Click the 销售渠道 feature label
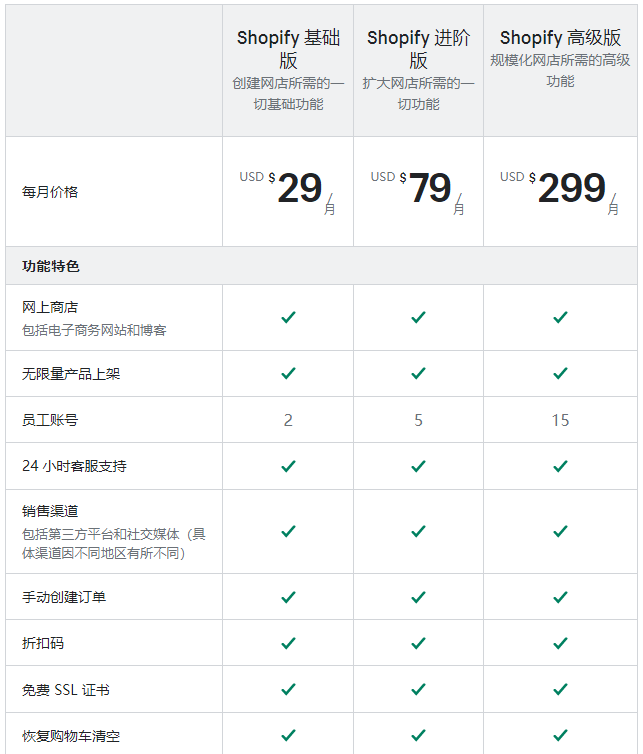Screen dimensions: 643x754 click(x=50, y=511)
